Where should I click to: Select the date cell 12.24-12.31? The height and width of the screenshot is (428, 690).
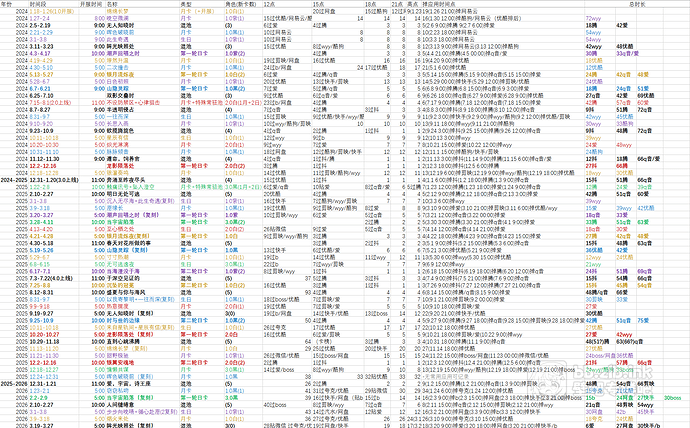point(44,377)
